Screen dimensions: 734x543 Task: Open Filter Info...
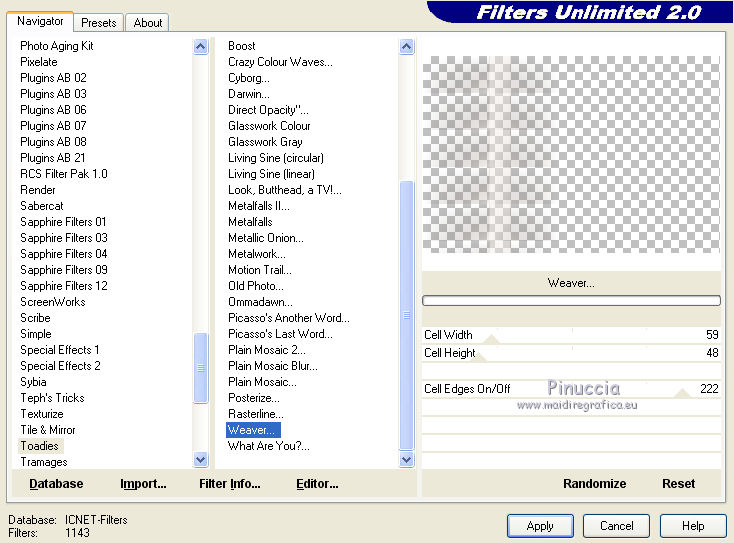229,484
